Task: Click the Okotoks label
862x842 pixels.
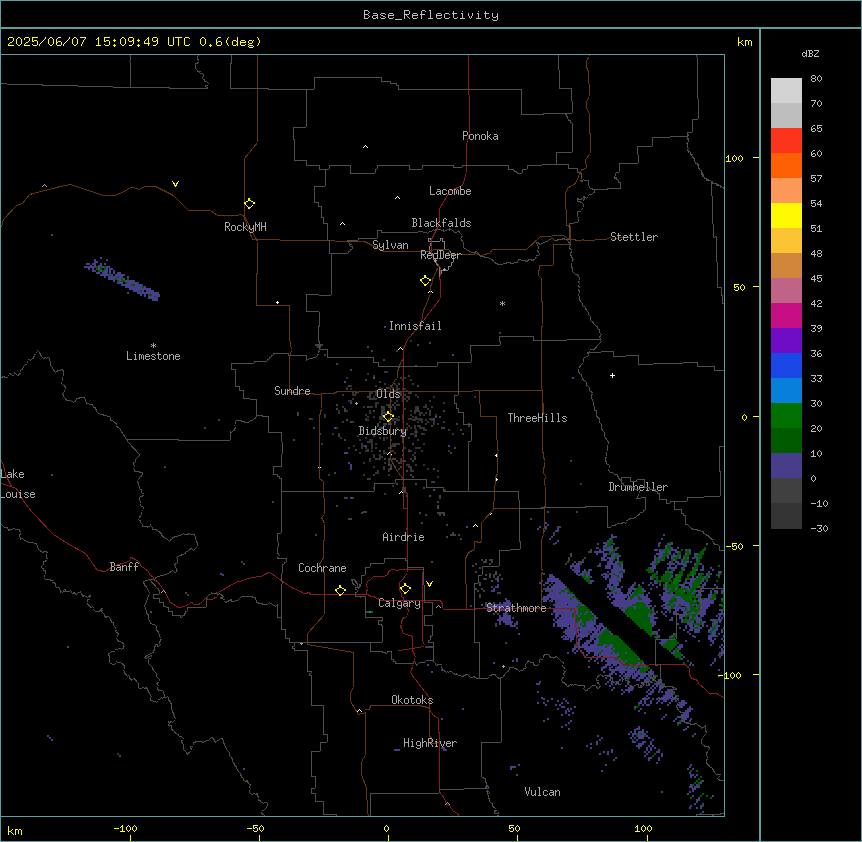Action: 412,700
